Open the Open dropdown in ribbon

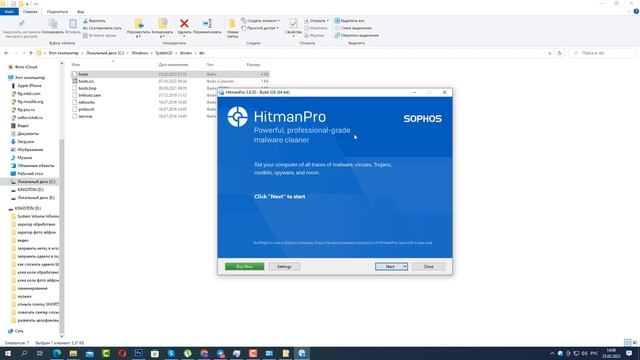316,20
